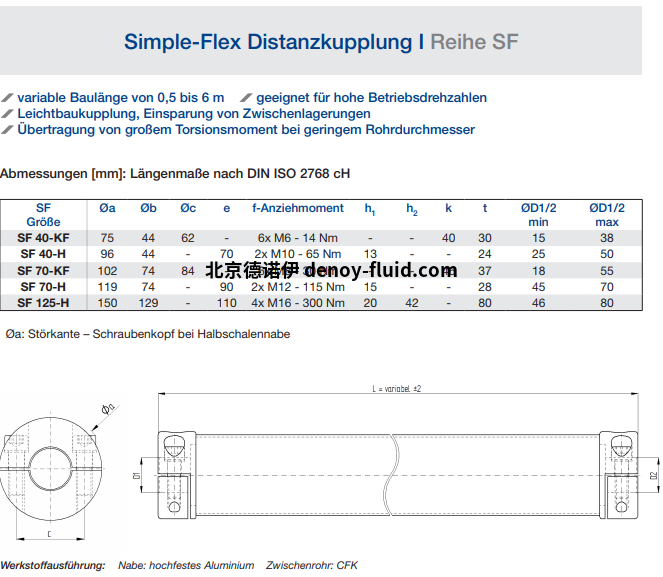Click '2x M12 - 115 Nm' torque cell

[298, 287]
